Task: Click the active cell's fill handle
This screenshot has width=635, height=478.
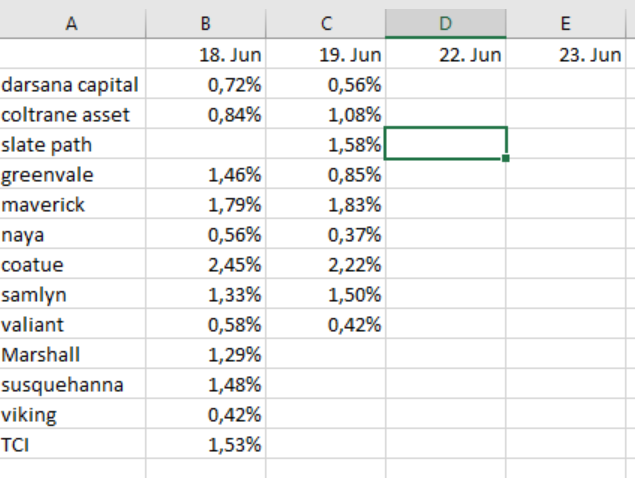Action: (506, 158)
